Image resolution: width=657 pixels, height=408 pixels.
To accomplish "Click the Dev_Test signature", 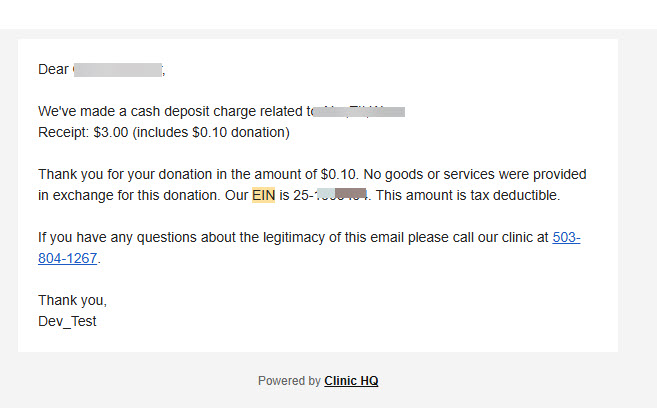I will pos(67,322).
